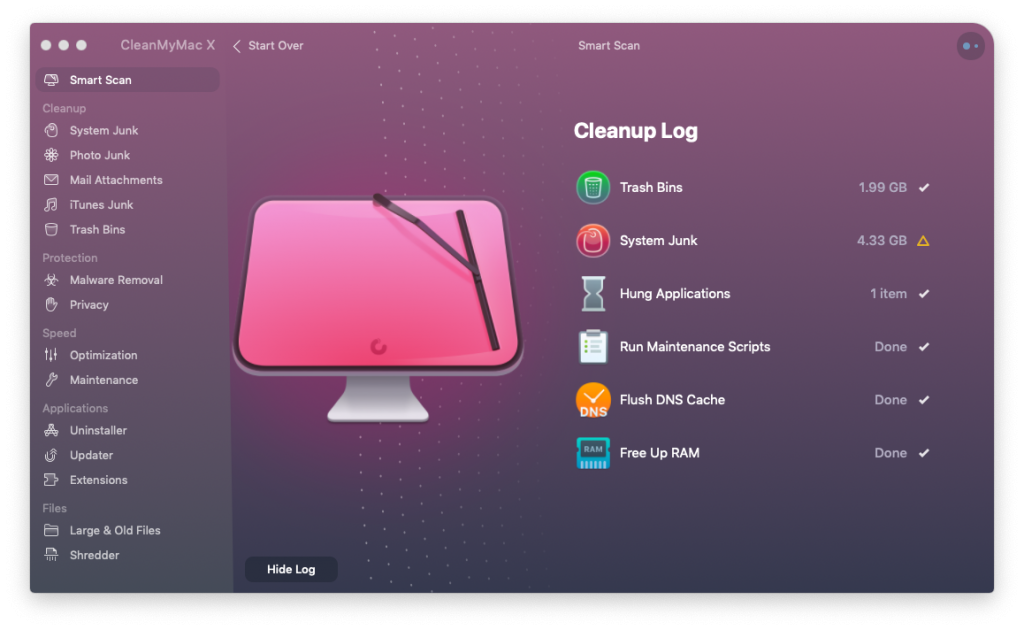This screenshot has height=630, width=1024.
Task: Click the orange Flush DNS Cache icon
Action: click(x=593, y=400)
